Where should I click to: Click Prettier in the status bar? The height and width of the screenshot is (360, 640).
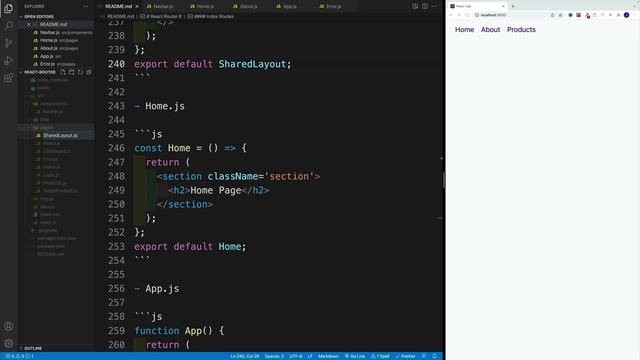click(x=405, y=356)
